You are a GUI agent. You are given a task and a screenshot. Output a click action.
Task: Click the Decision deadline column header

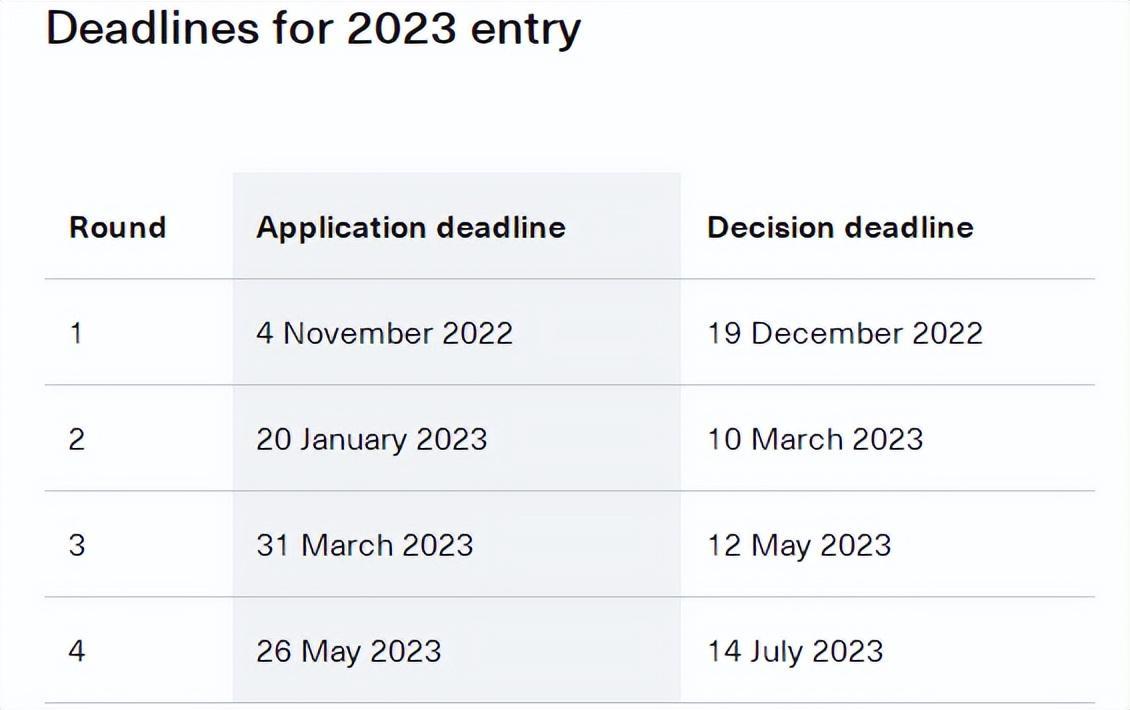point(840,228)
